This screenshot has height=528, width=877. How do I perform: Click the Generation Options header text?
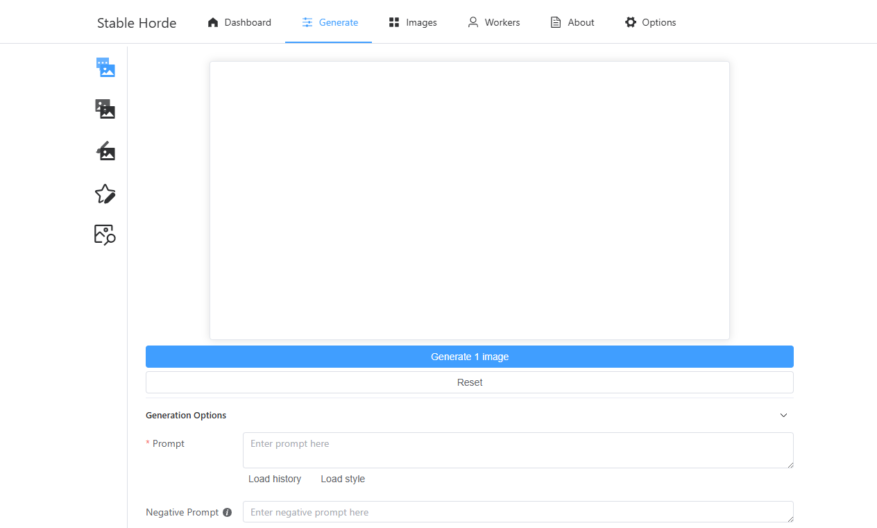[x=186, y=415]
